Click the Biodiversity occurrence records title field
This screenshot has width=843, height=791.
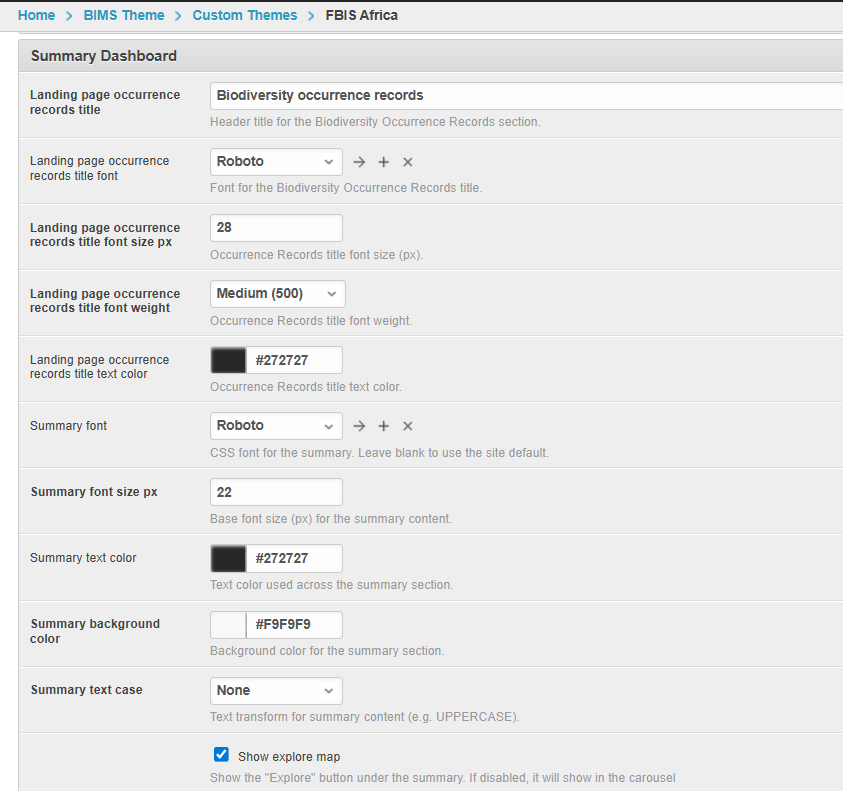tap(525, 96)
